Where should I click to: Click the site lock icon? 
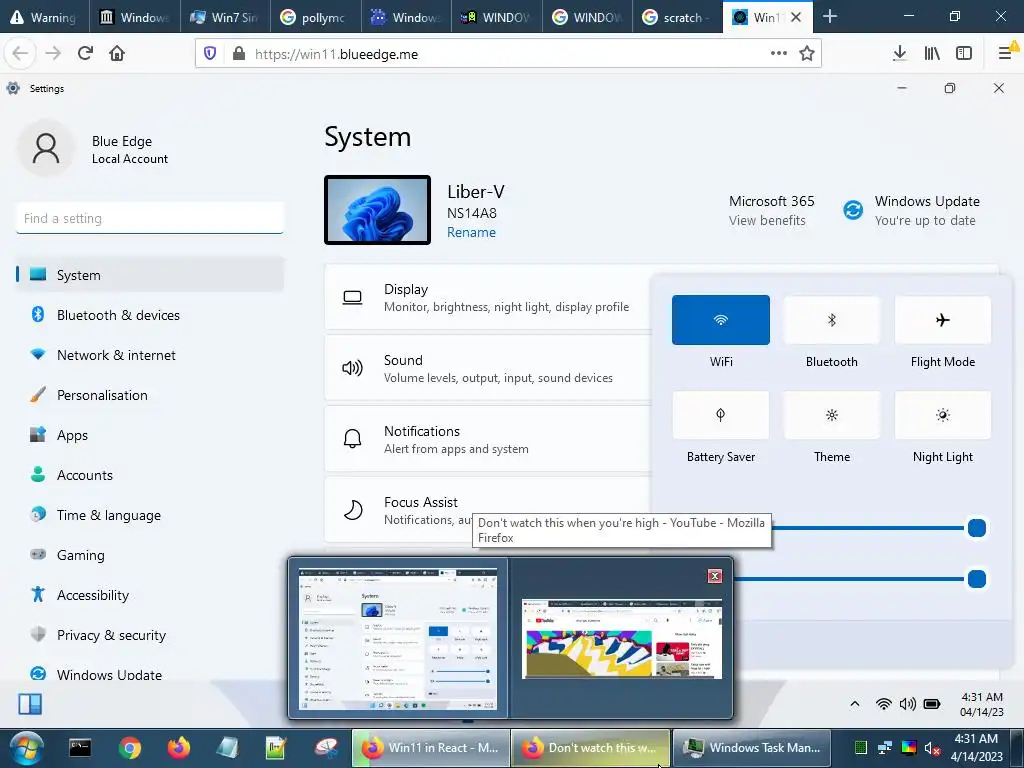(x=239, y=54)
